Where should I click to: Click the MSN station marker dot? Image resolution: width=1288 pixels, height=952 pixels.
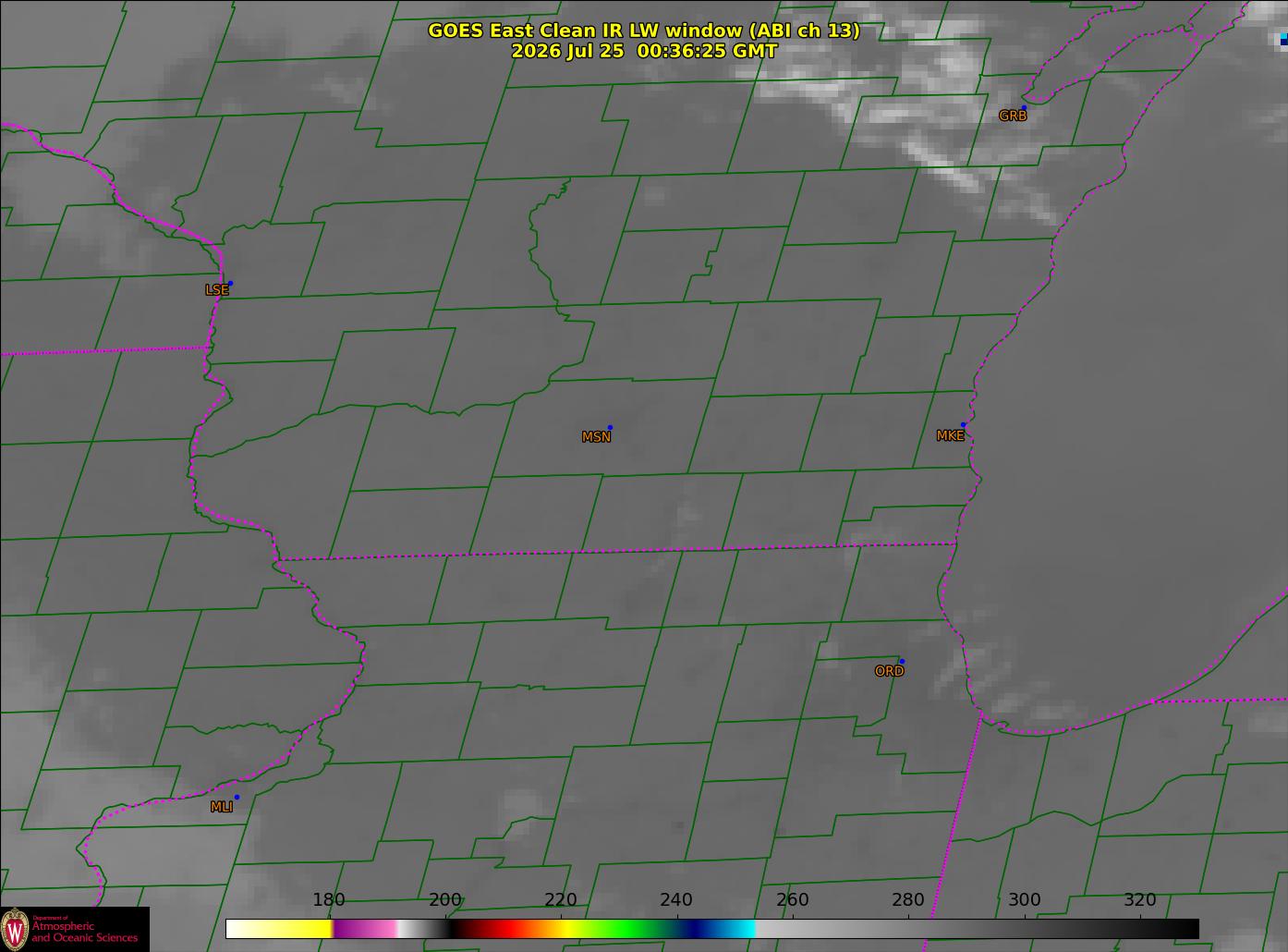610,428
